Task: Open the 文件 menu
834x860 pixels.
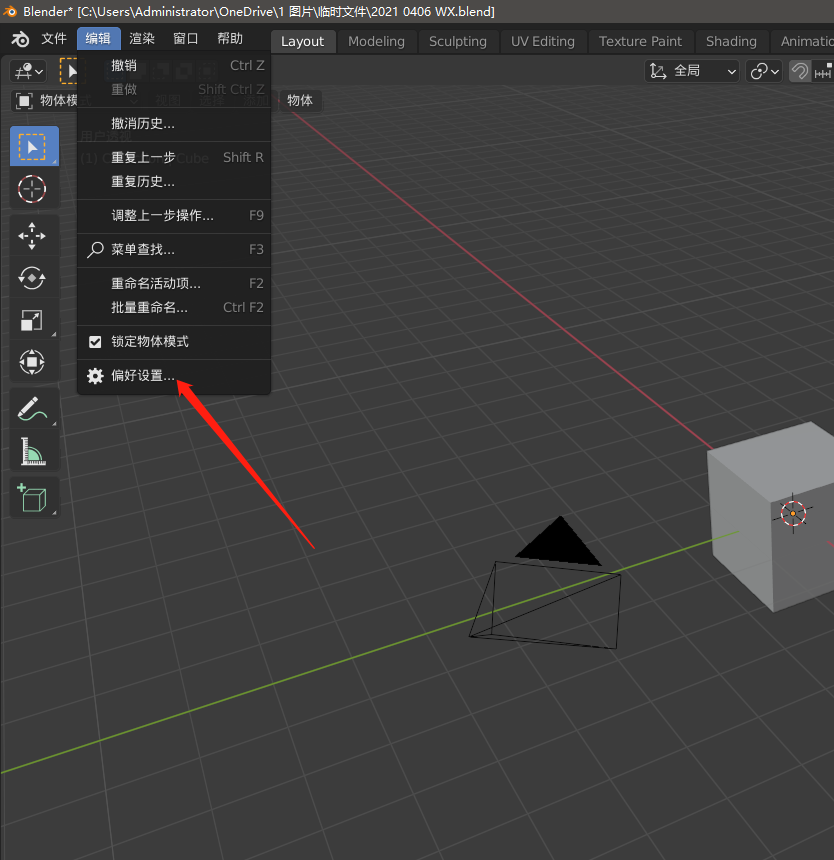Action: 54,39
